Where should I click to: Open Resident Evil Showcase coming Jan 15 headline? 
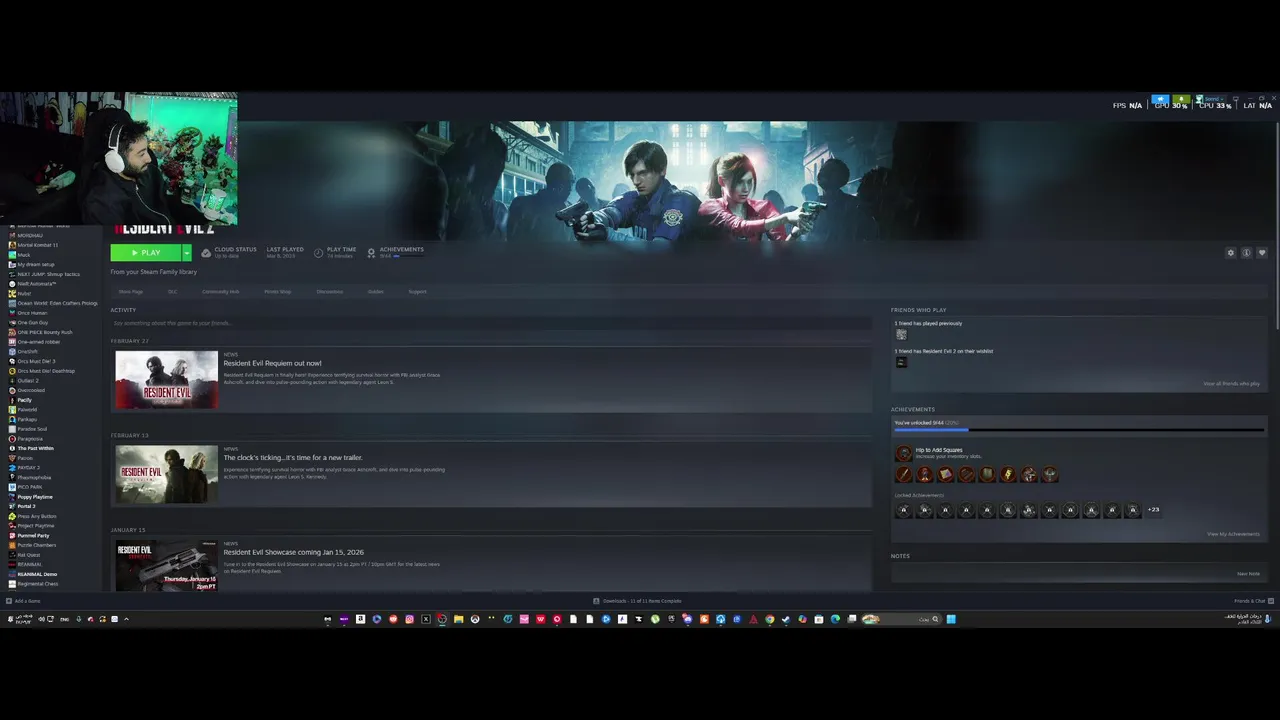[x=294, y=552]
